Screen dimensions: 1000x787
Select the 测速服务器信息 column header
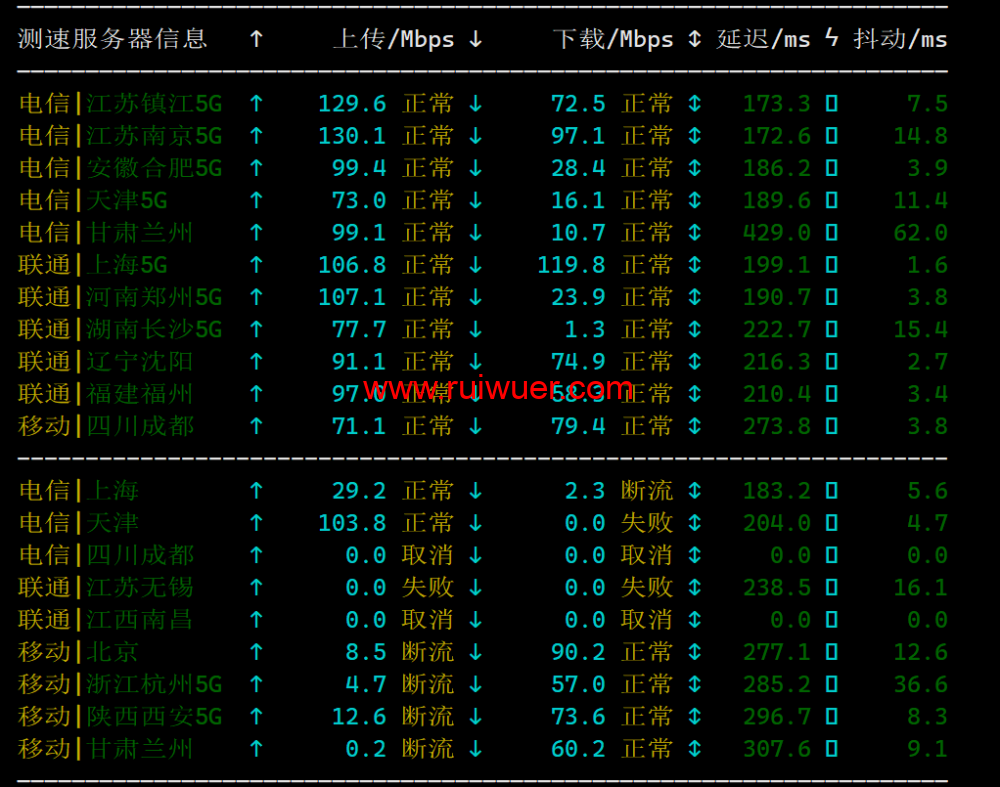(112, 39)
